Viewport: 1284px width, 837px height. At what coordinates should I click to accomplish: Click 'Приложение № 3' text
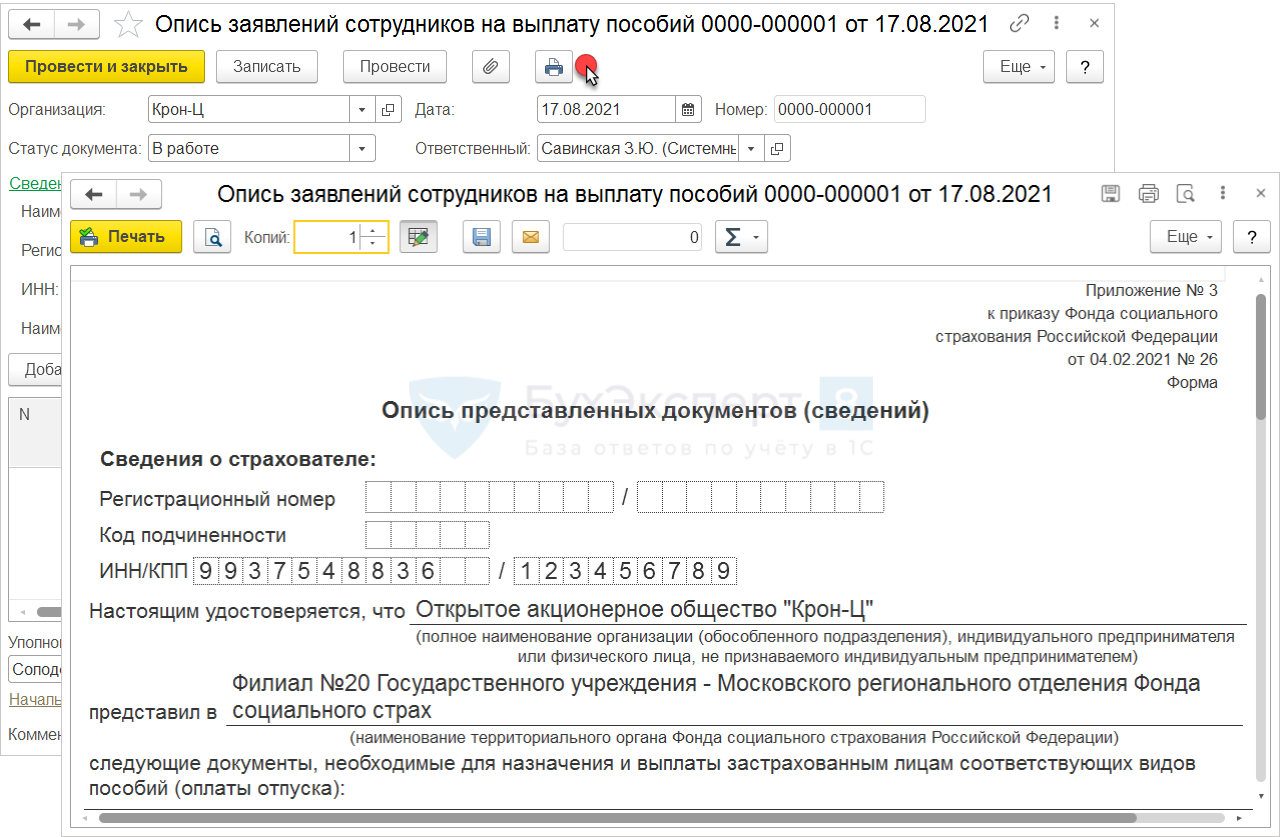[x=1152, y=291]
